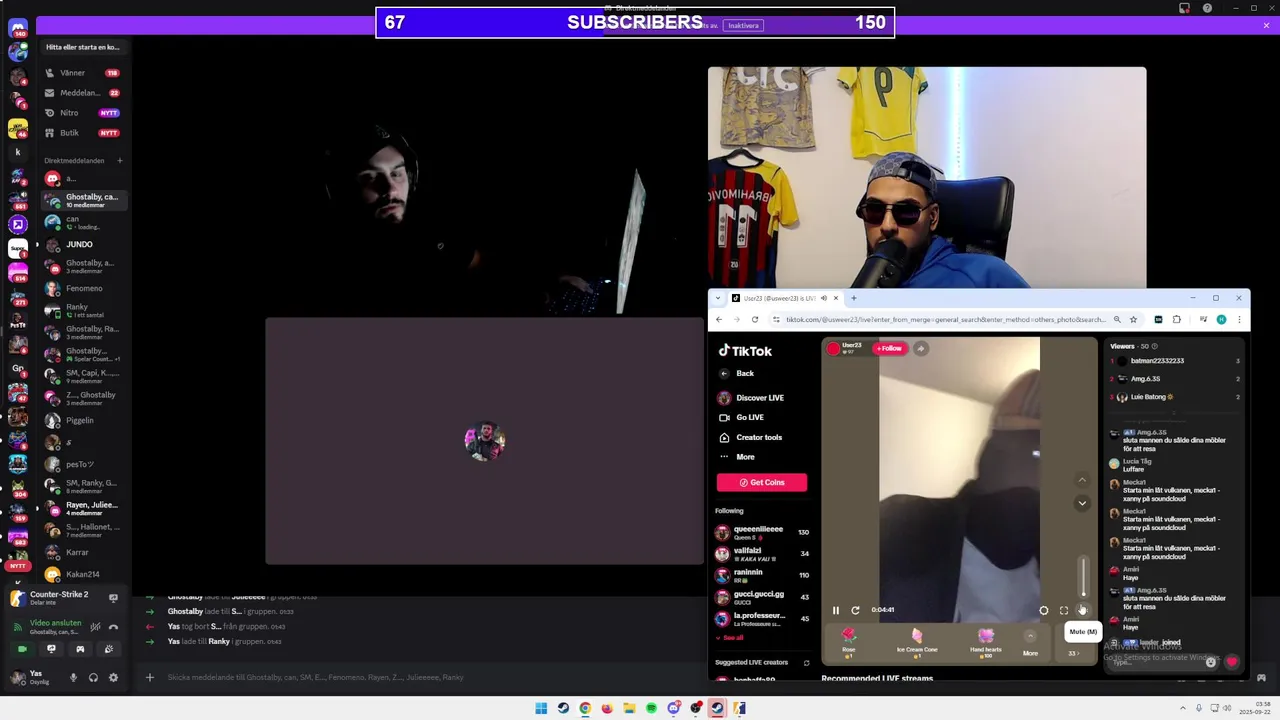Viewport: 1280px width, 720px height.
Task: Open Butik shop in Discord
Action: point(82,133)
